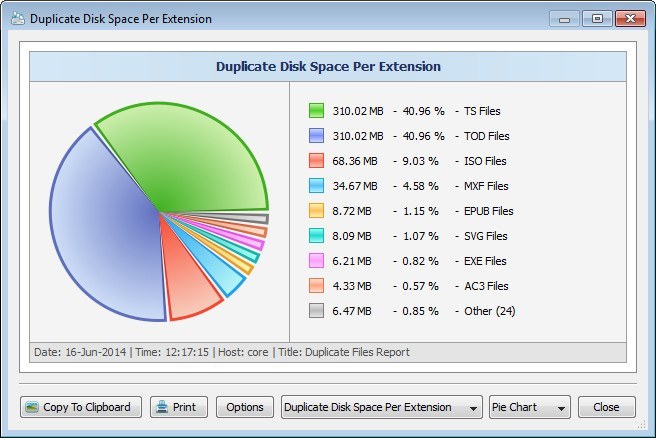Click the orange EPUB Files legend swatch
This screenshot has width=656, height=438.
click(316, 210)
